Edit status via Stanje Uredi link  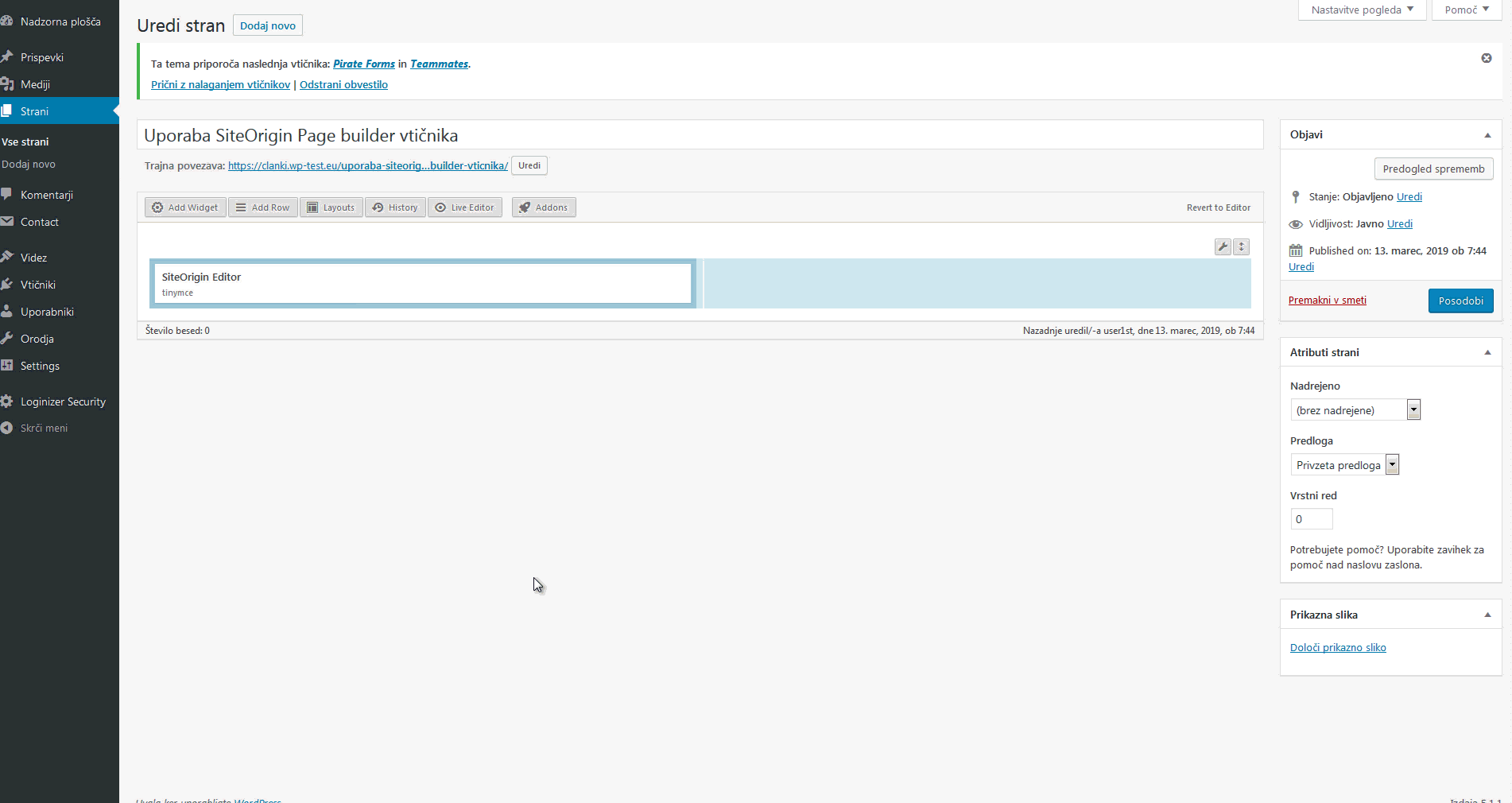click(1409, 197)
